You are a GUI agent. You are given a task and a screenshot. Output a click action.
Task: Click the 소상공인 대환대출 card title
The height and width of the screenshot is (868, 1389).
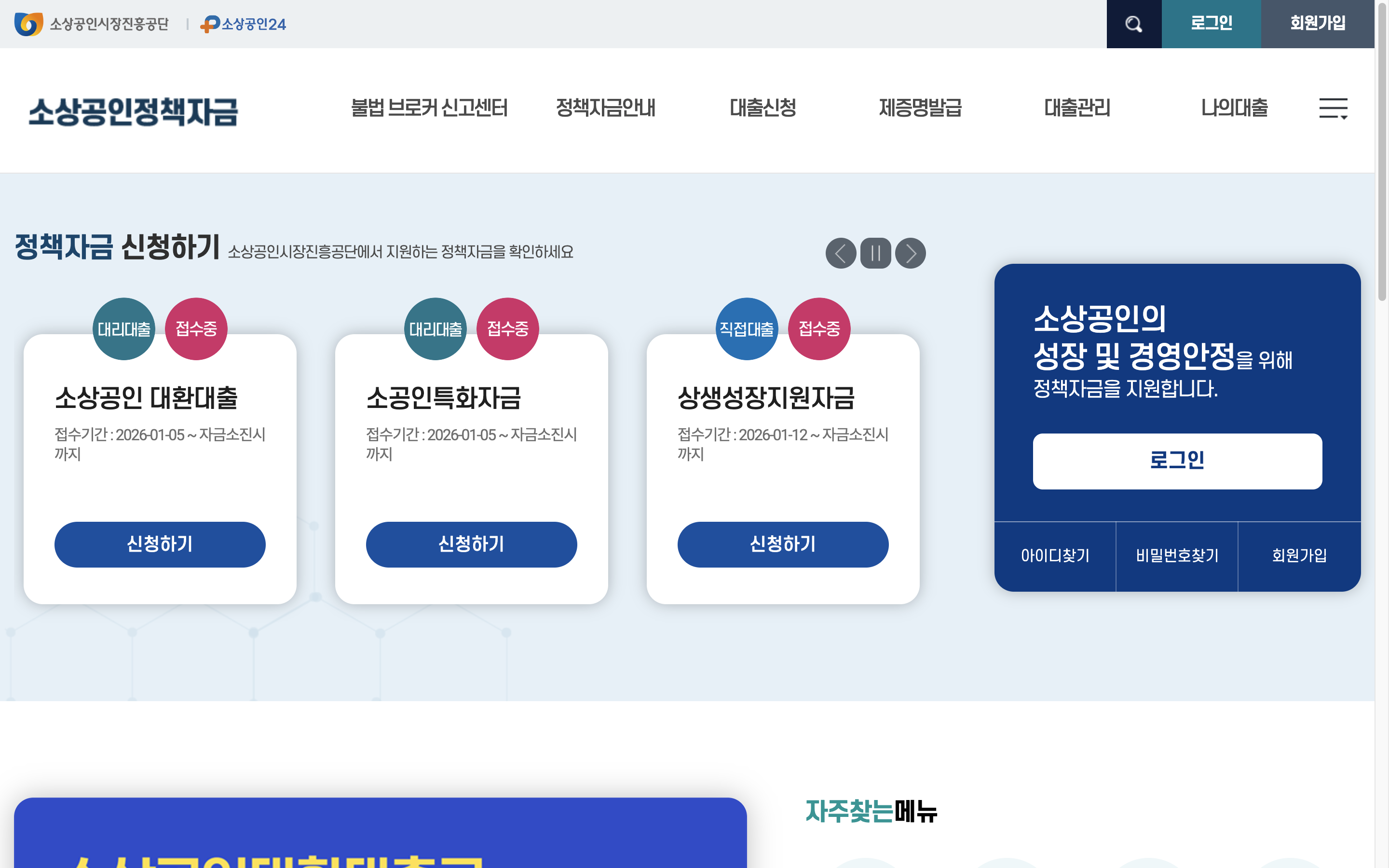click(146, 398)
